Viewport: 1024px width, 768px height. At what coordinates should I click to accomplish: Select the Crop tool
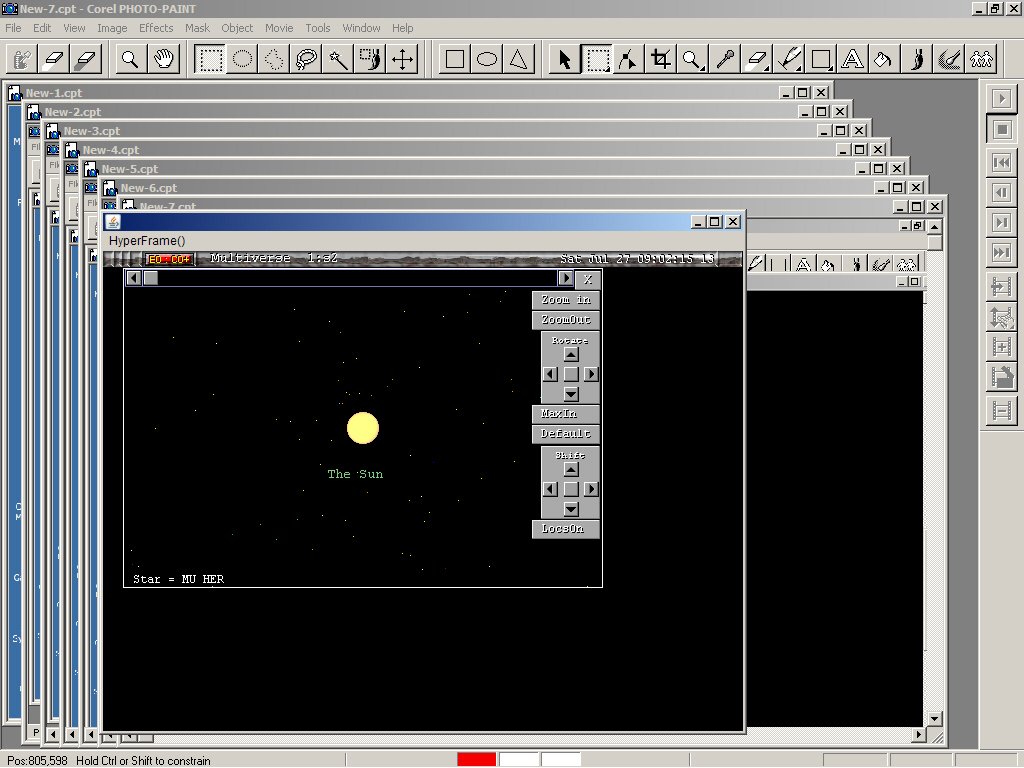[x=660, y=60]
